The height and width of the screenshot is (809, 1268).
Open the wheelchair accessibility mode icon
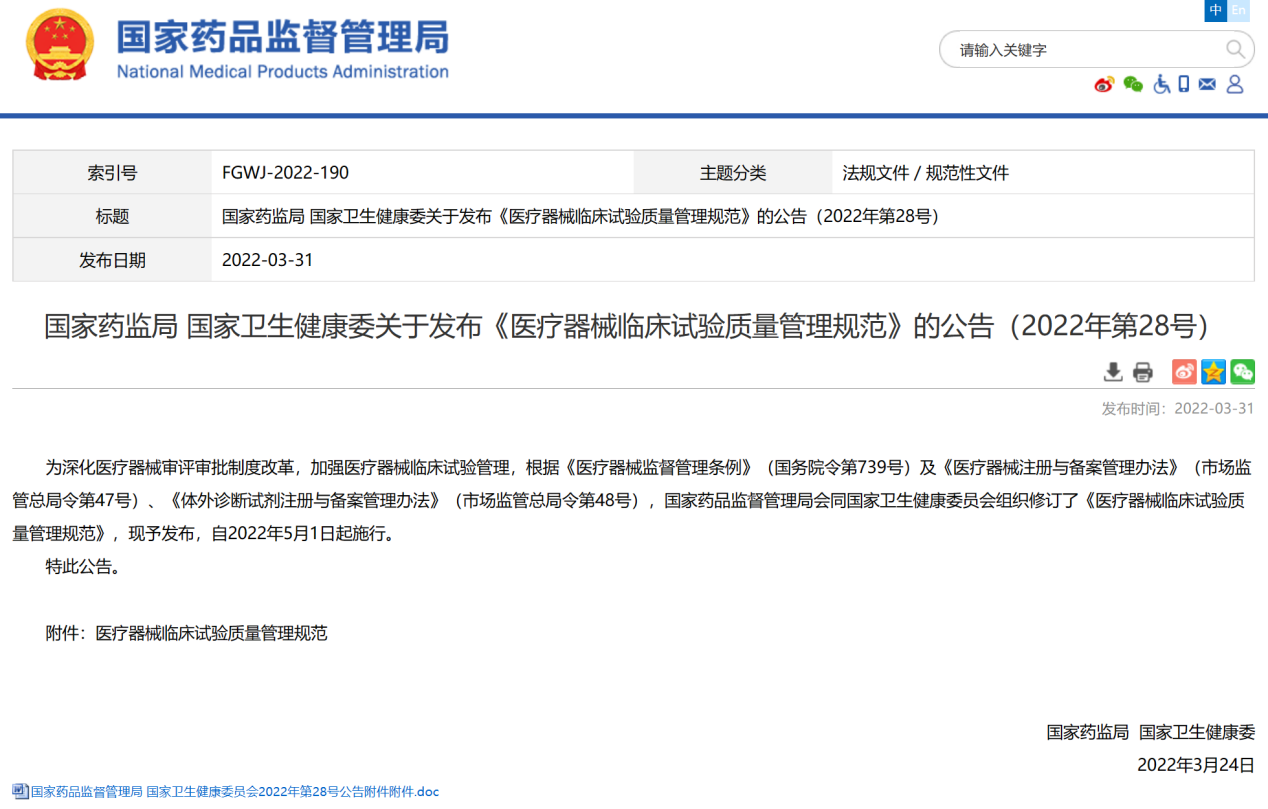[x=1161, y=84]
